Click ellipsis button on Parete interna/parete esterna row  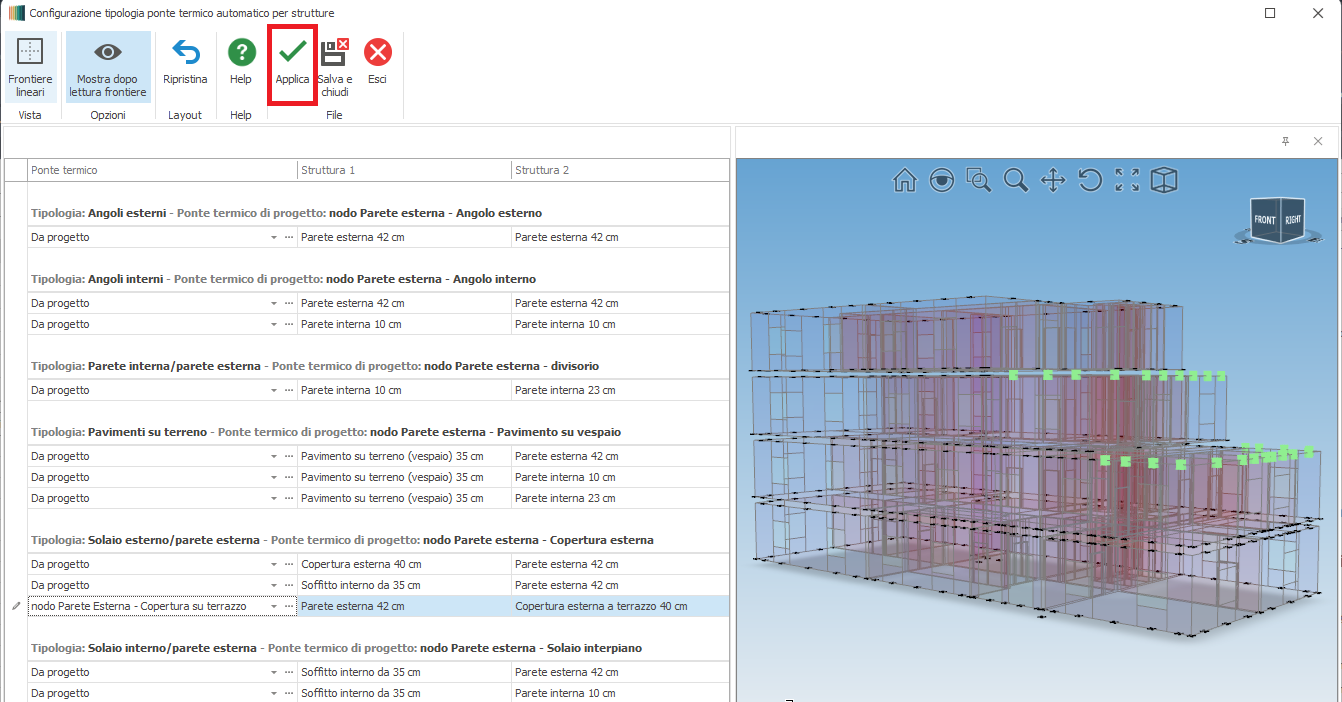point(289,391)
